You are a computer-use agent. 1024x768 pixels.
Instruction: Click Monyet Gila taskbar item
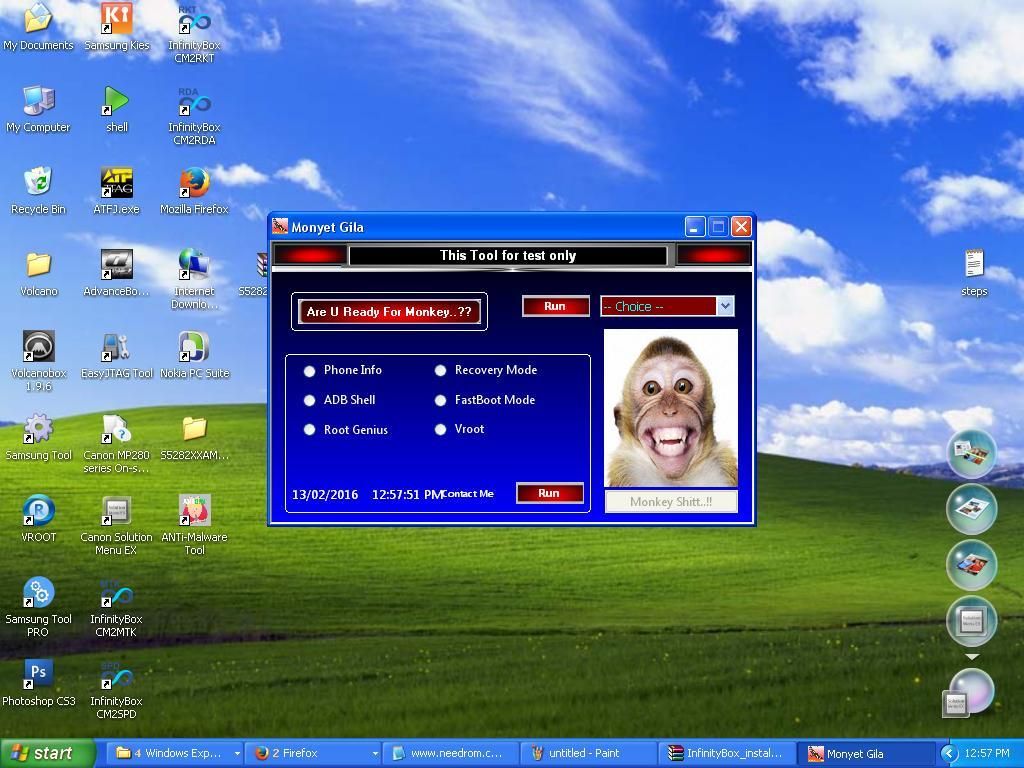click(x=867, y=754)
